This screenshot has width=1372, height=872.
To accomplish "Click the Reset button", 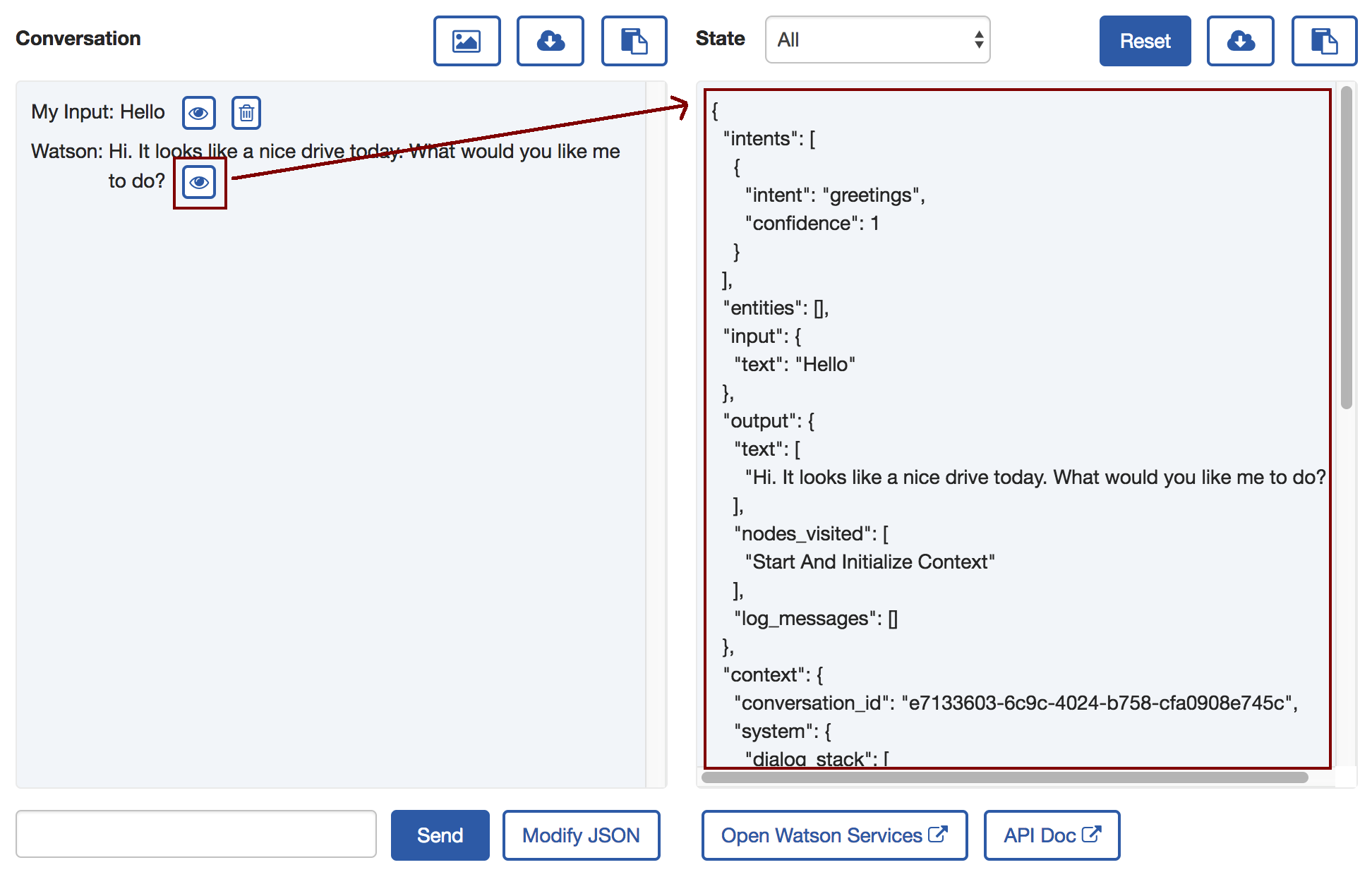I will 1145,41.
